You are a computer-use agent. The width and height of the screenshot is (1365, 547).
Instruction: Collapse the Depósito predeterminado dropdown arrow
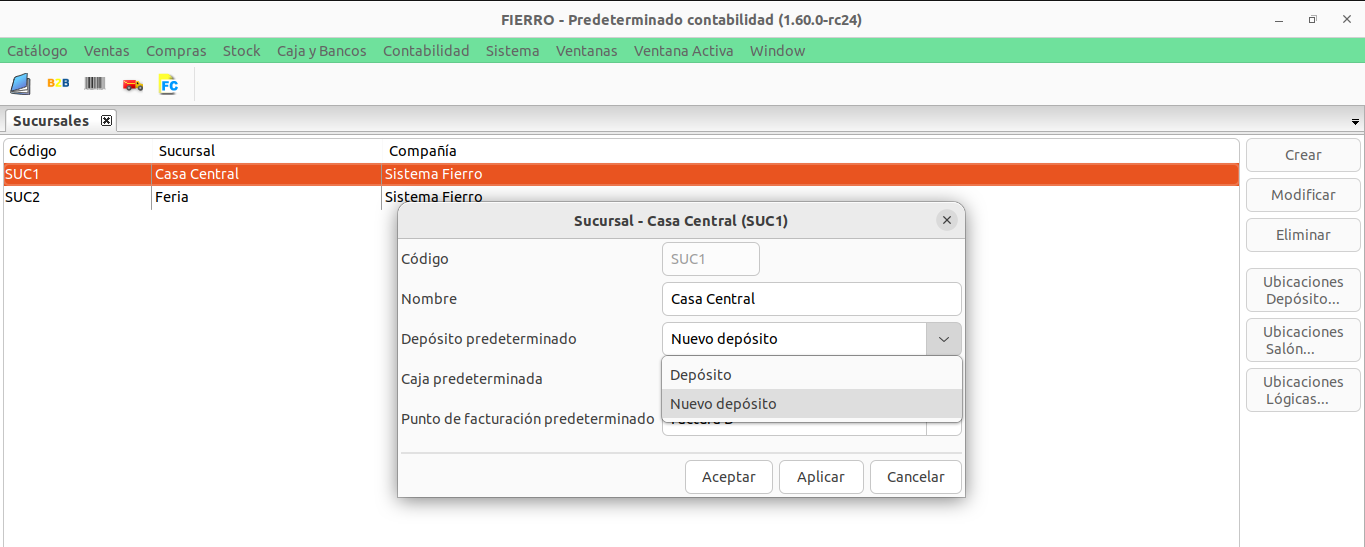(943, 339)
